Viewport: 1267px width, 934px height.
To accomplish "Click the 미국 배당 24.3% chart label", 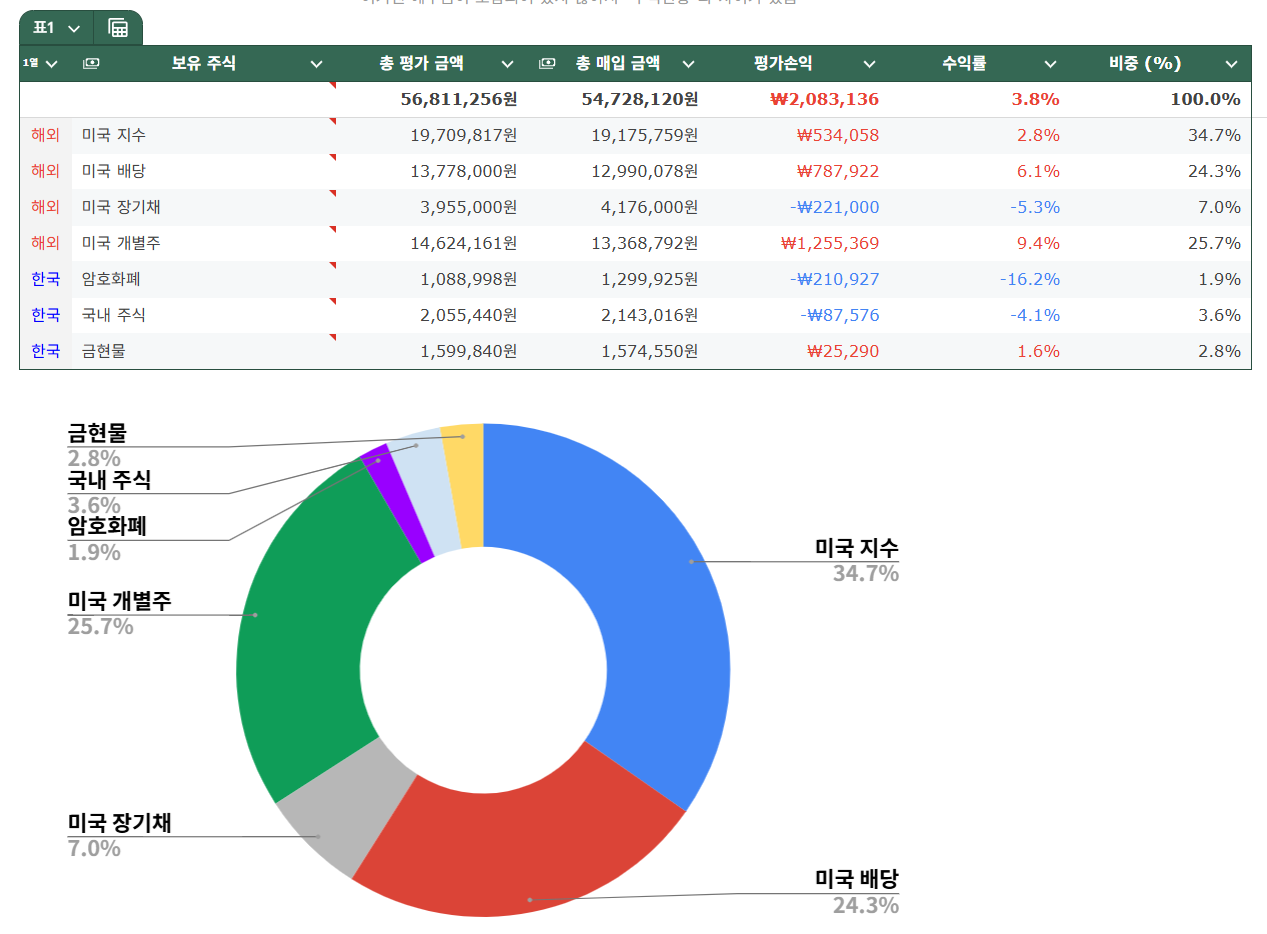I will [857, 892].
